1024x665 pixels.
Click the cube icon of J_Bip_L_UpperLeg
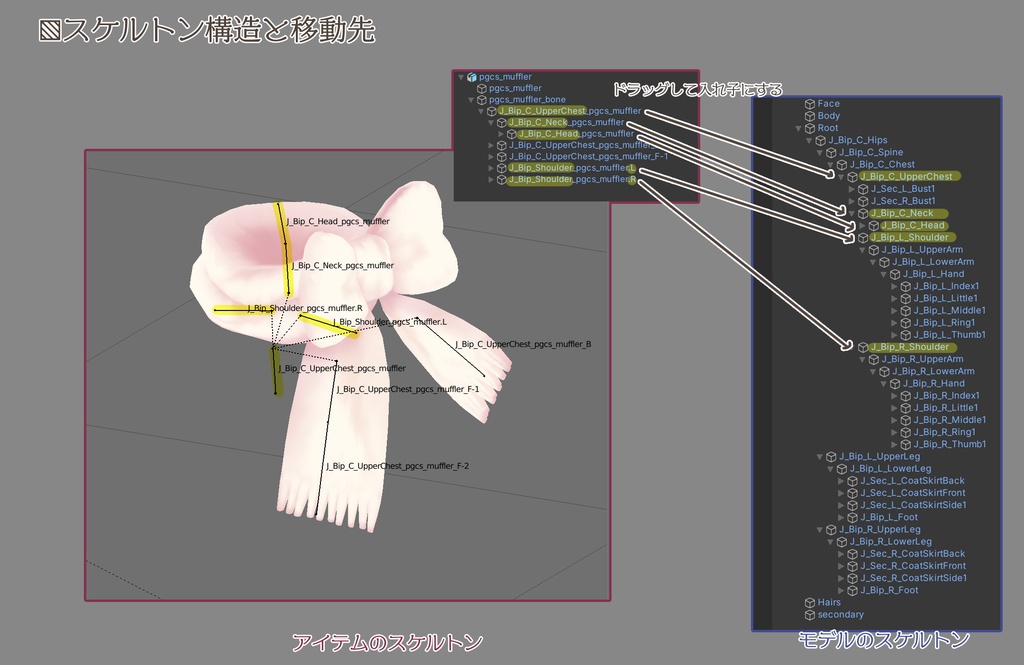point(831,457)
